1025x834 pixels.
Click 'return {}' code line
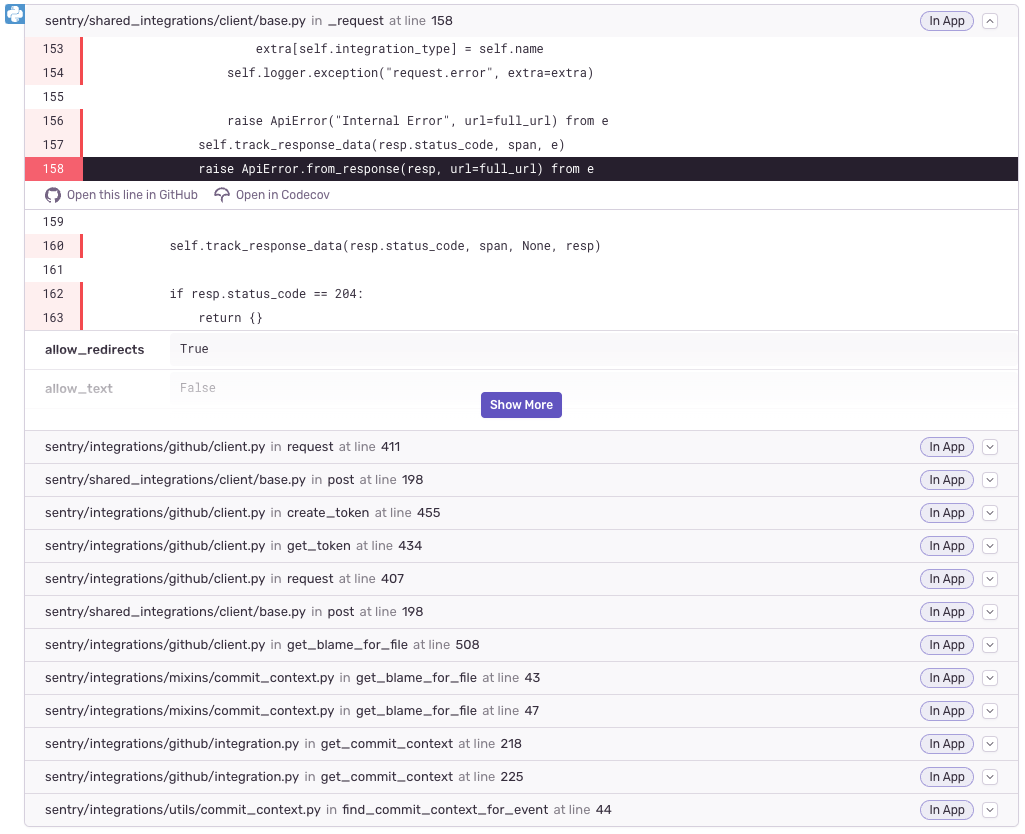[230, 318]
